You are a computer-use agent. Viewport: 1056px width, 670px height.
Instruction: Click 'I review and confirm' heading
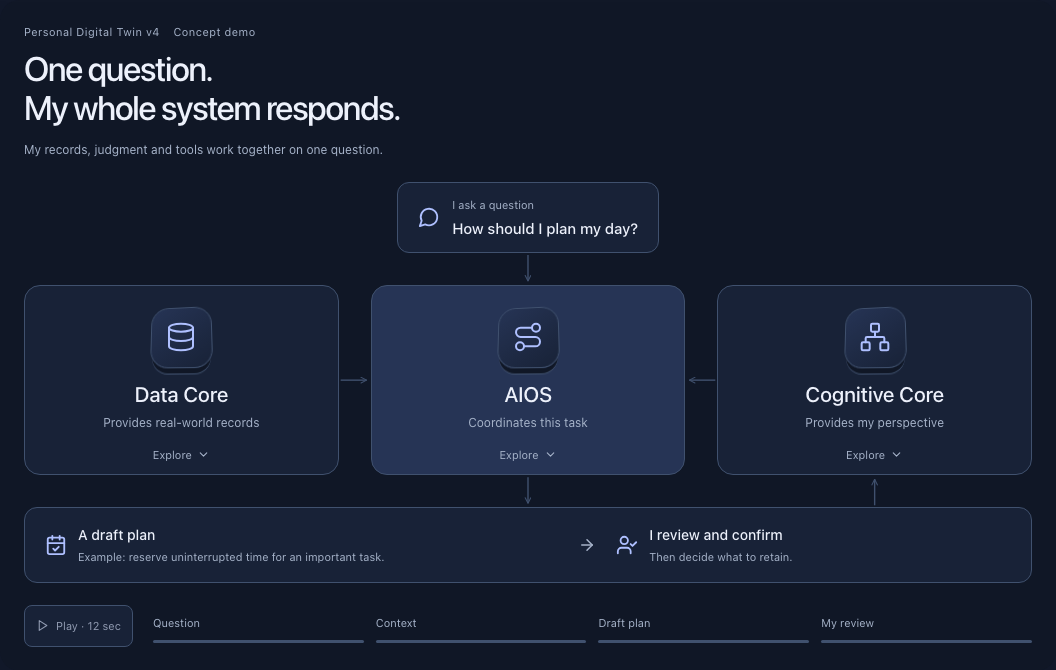tap(716, 535)
